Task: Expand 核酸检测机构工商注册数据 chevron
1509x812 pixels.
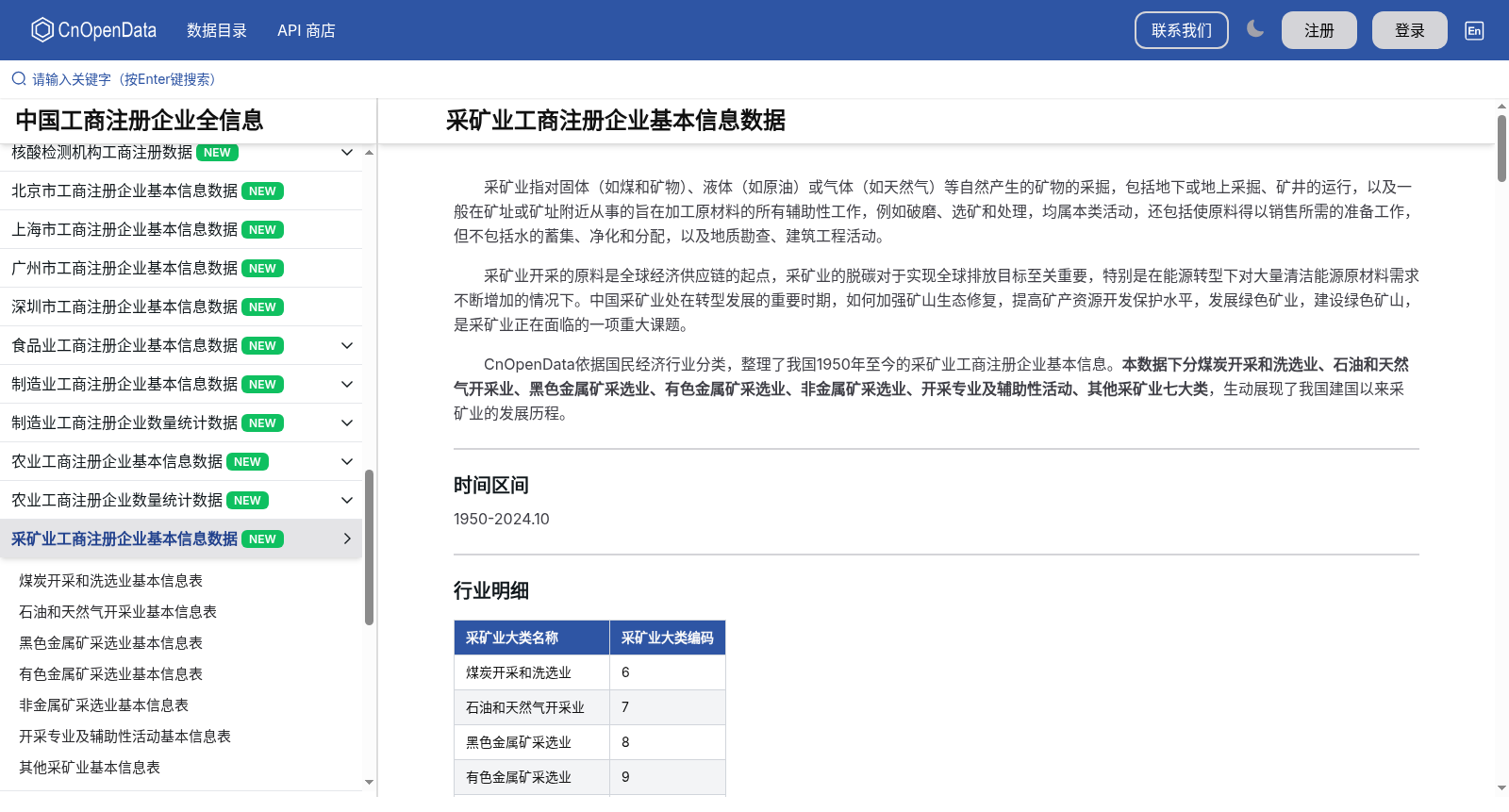Action: 347,153
